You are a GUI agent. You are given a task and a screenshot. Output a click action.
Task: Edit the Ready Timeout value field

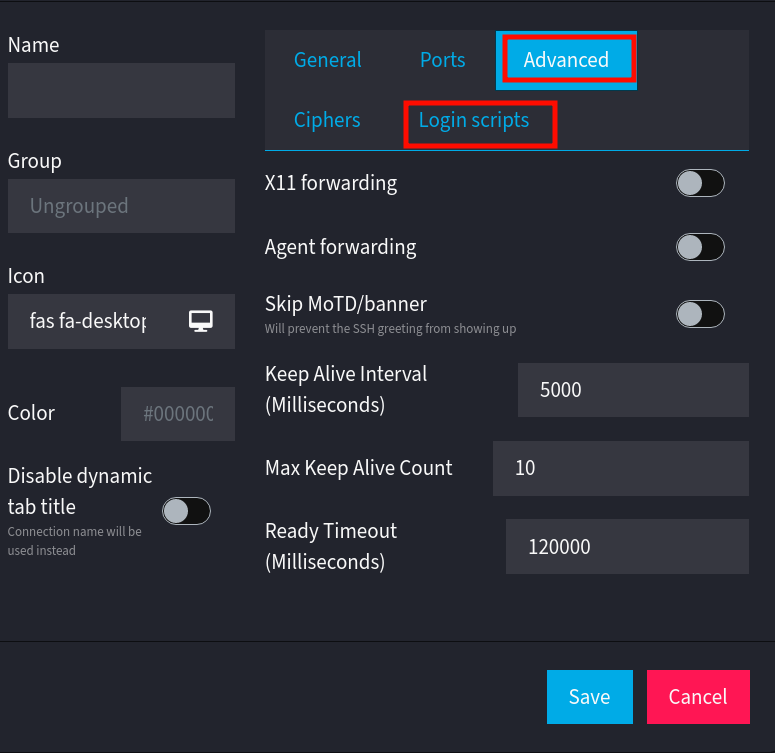(627, 546)
